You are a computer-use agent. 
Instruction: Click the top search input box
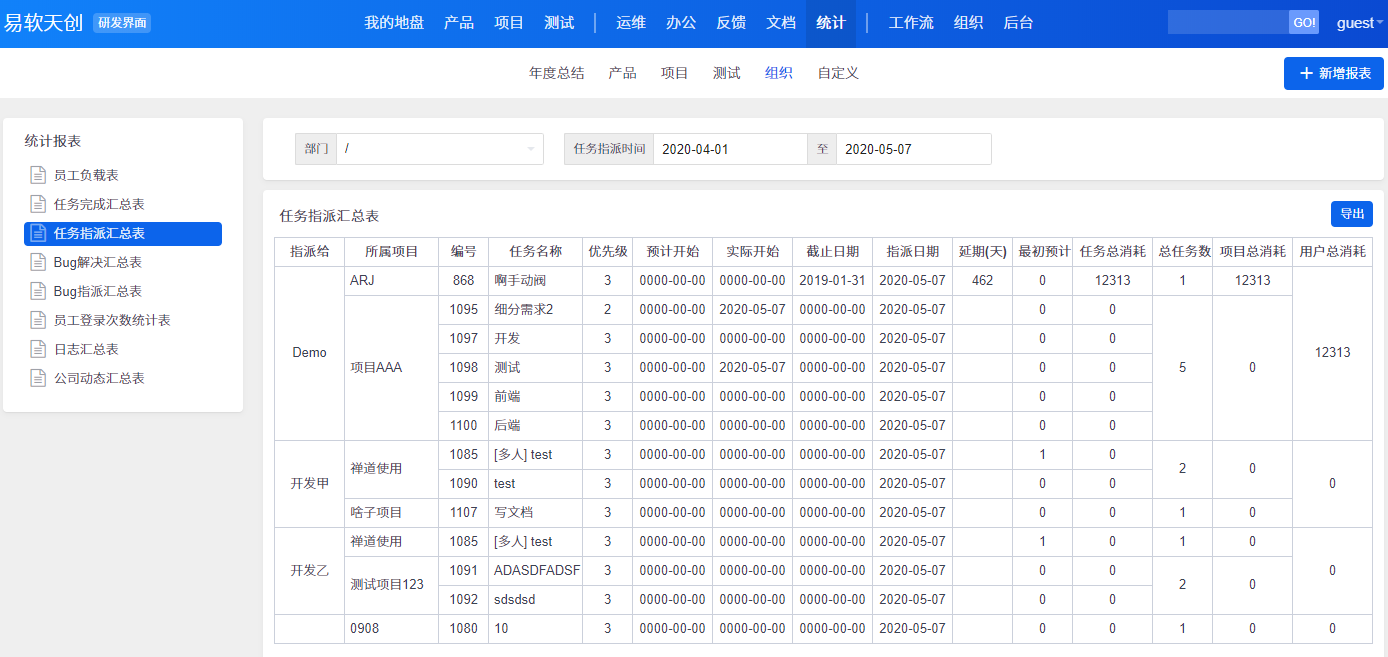pos(1227,23)
